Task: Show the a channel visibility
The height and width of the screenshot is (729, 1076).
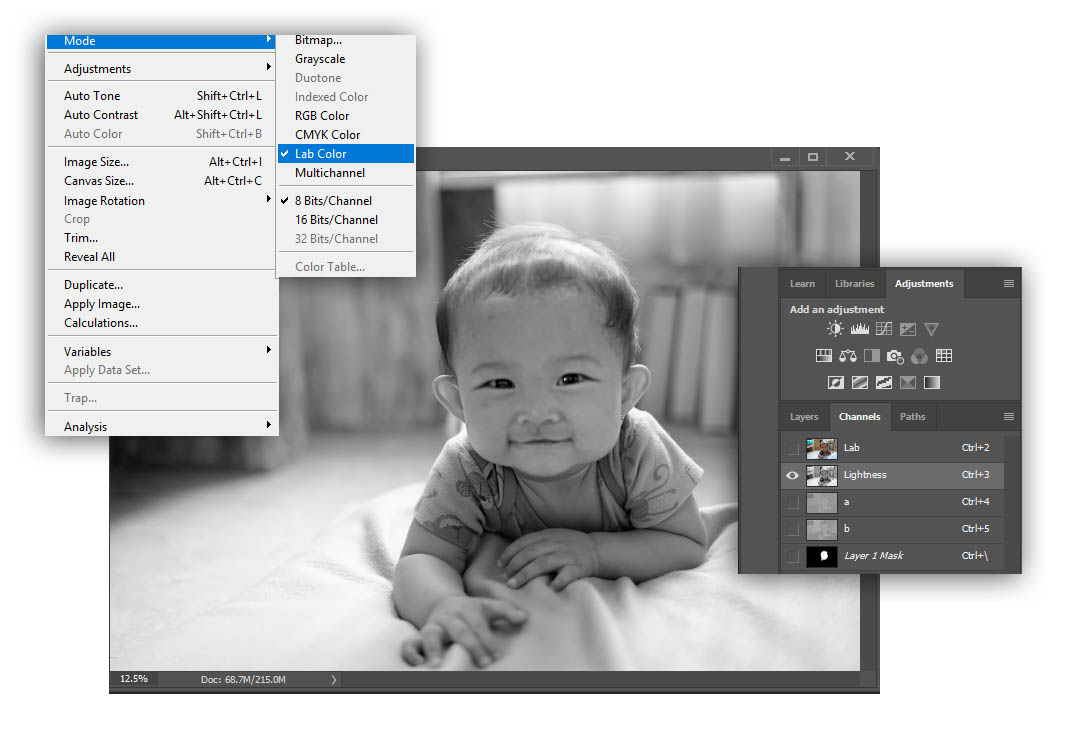Action: [793, 502]
